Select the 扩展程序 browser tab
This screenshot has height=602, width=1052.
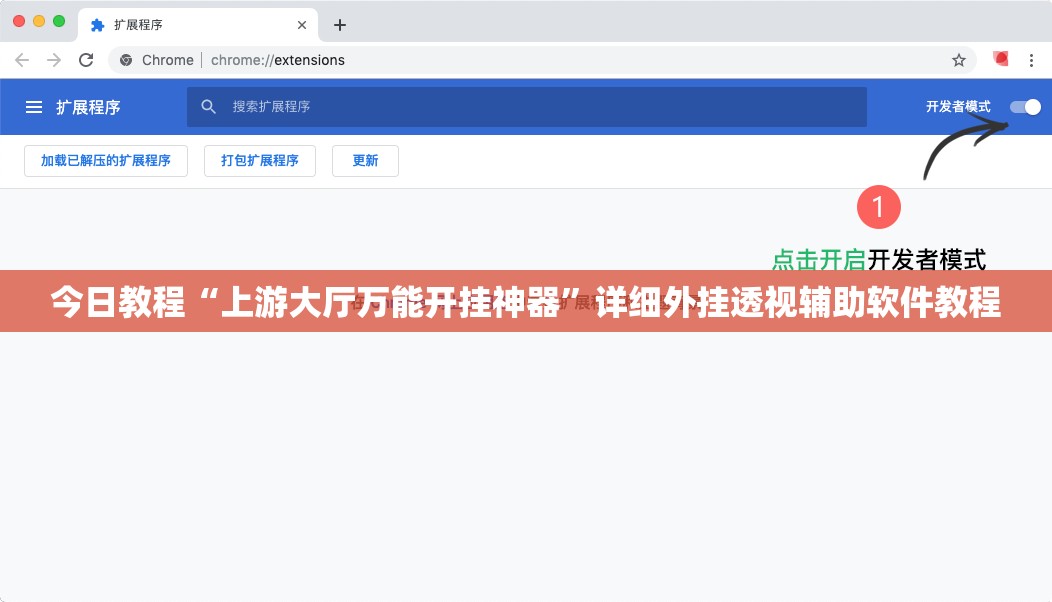[x=198, y=25]
